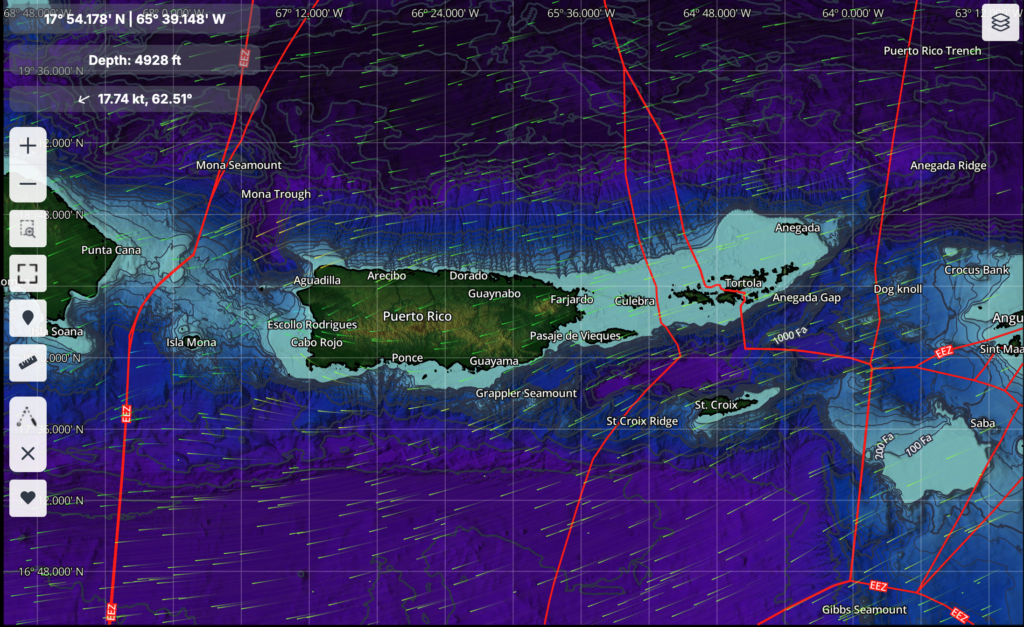The height and width of the screenshot is (627, 1024).
Task: Toggle fullscreen map view
Action: (27, 273)
